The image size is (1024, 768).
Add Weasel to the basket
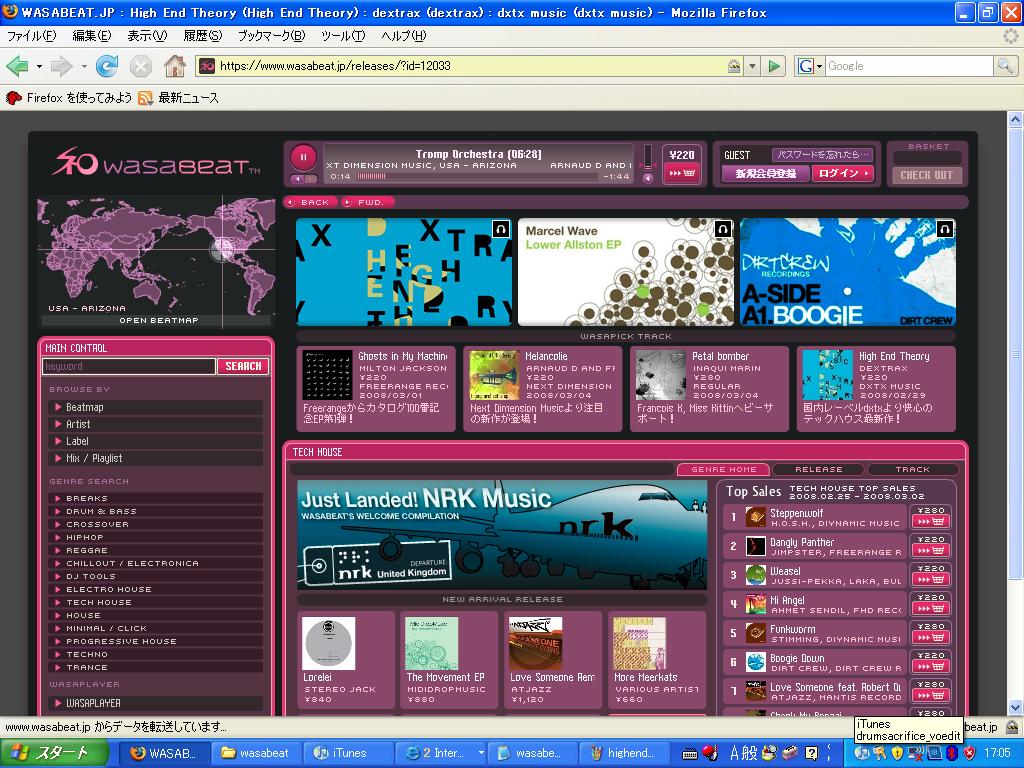[931, 579]
